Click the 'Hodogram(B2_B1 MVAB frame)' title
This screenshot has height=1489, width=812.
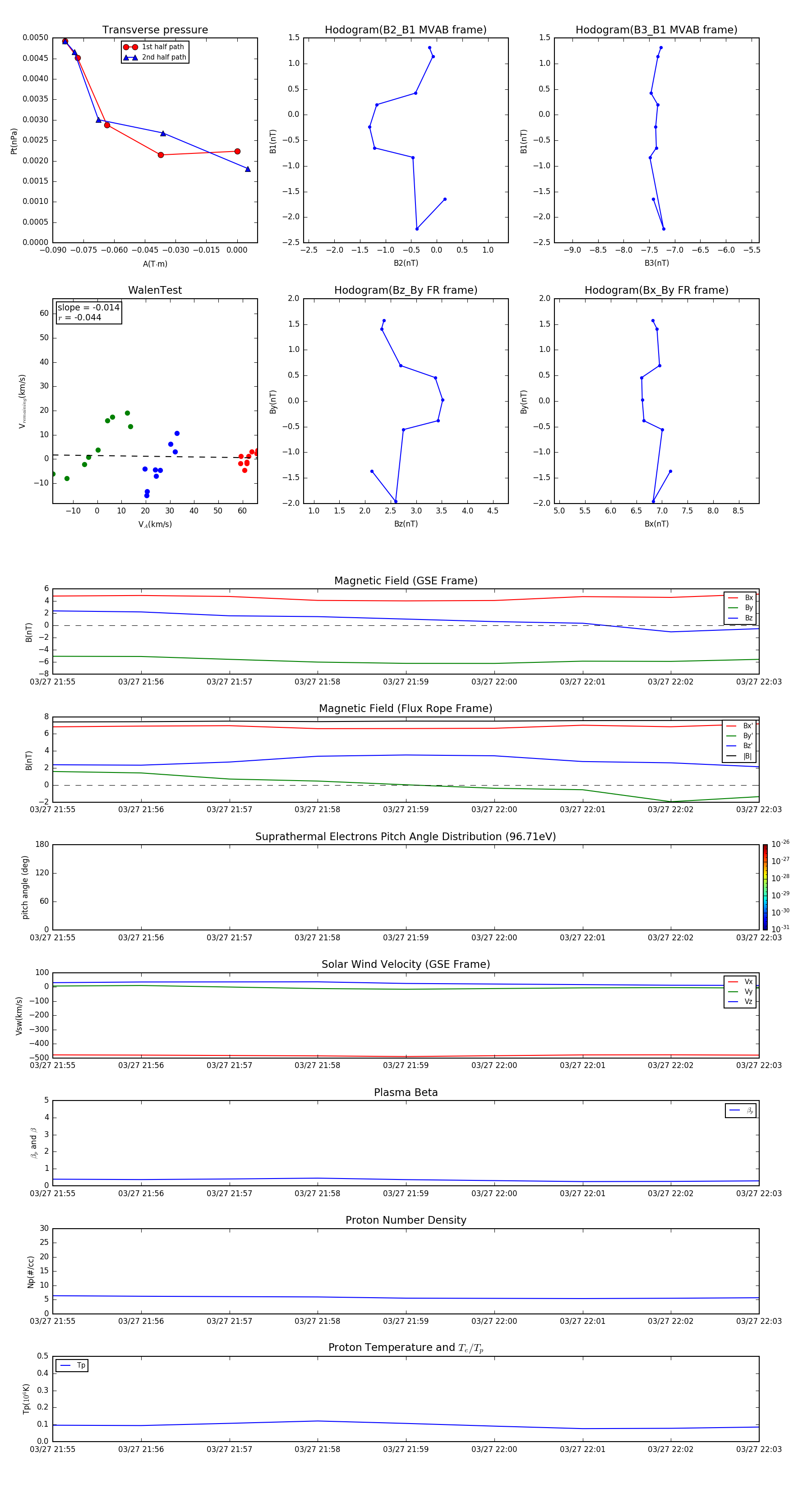click(x=406, y=30)
